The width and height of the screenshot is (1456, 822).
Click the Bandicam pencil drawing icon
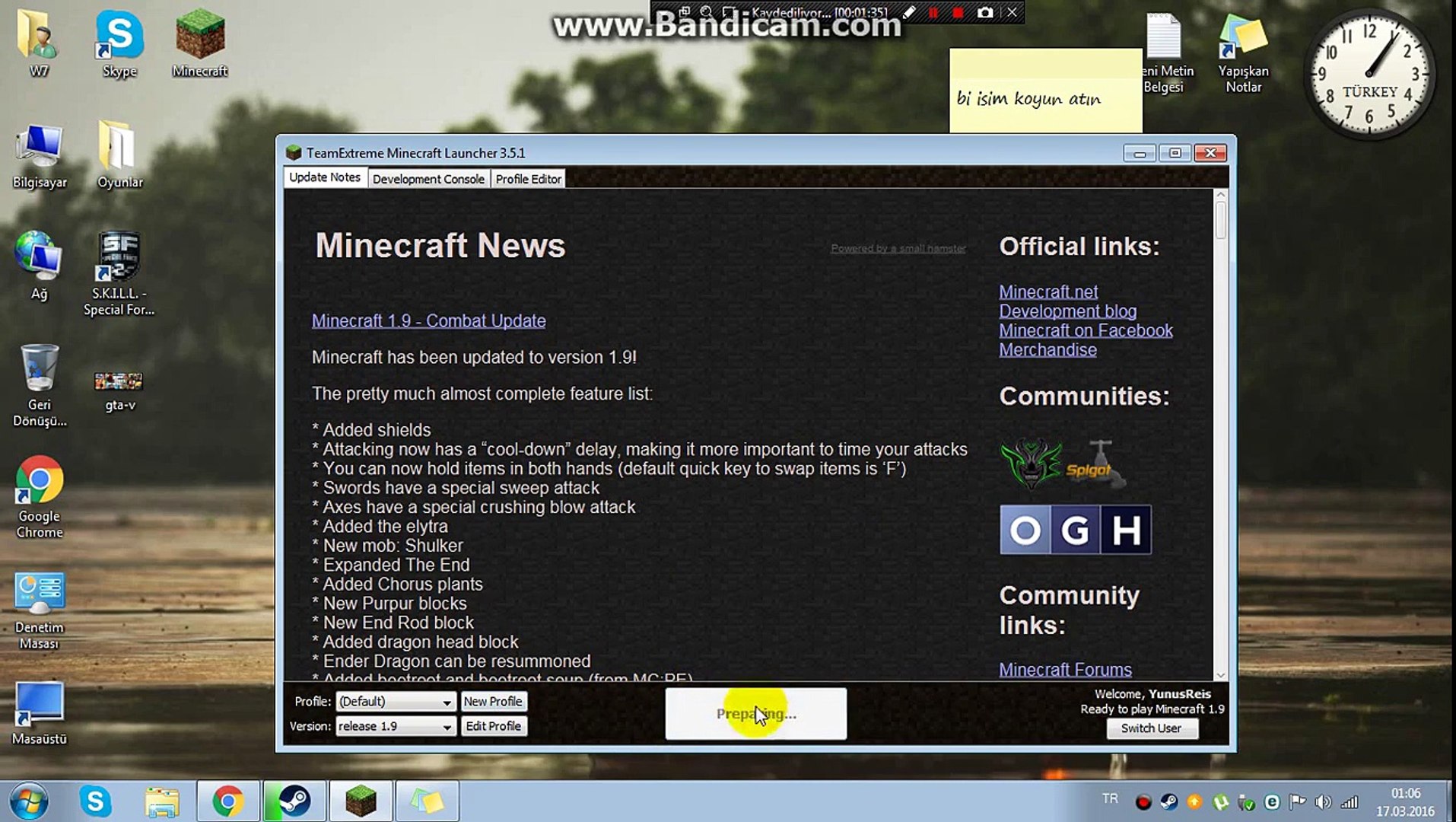909,13
